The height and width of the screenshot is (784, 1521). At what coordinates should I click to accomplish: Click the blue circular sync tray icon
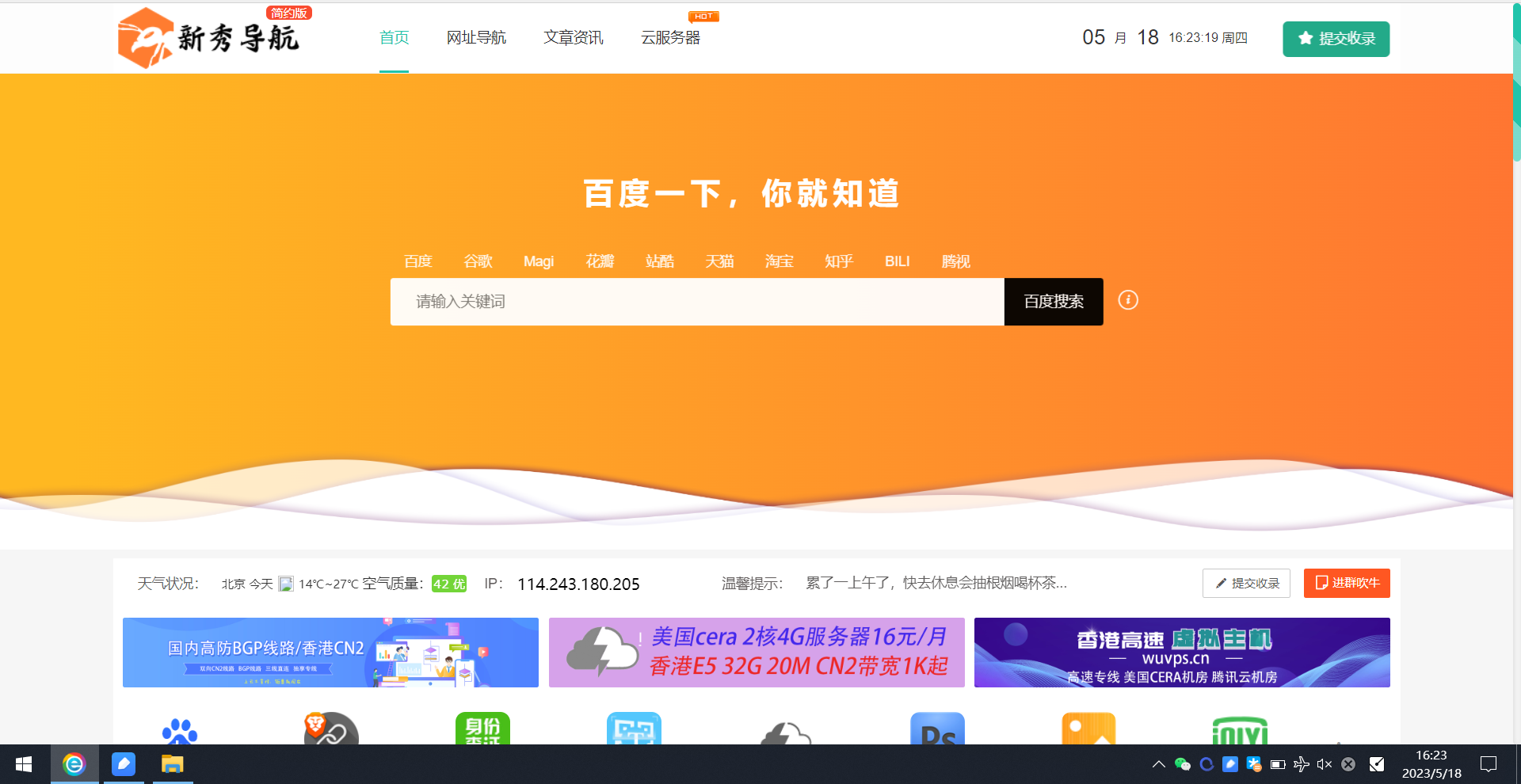pyautogui.click(x=1207, y=764)
